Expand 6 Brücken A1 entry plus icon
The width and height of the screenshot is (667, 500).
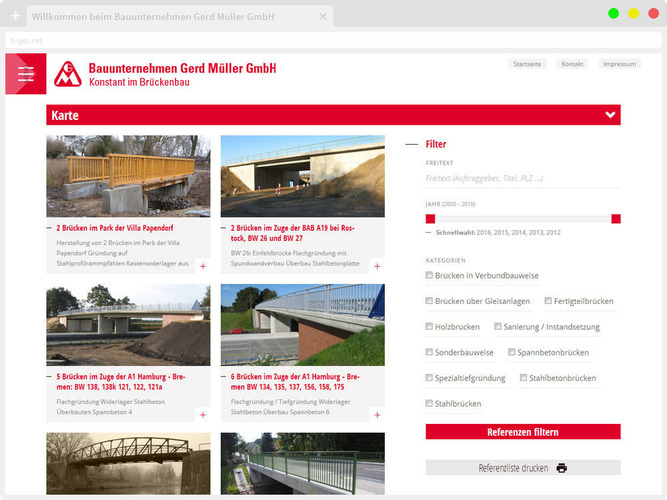pos(377,414)
